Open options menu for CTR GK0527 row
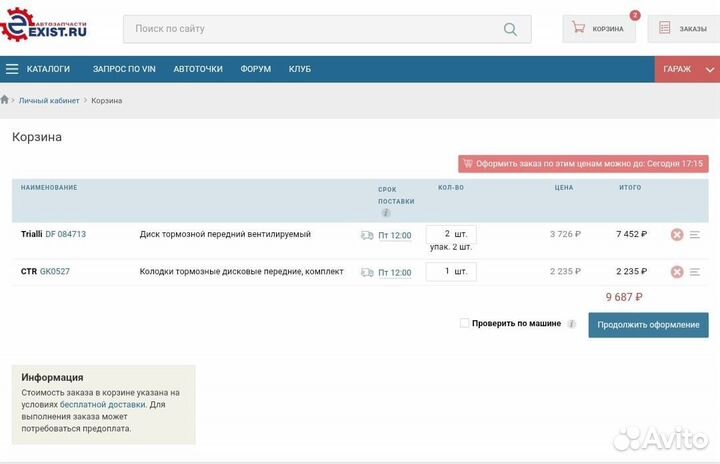The height and width of the screenshot is (464, 720). click(695, 271)
